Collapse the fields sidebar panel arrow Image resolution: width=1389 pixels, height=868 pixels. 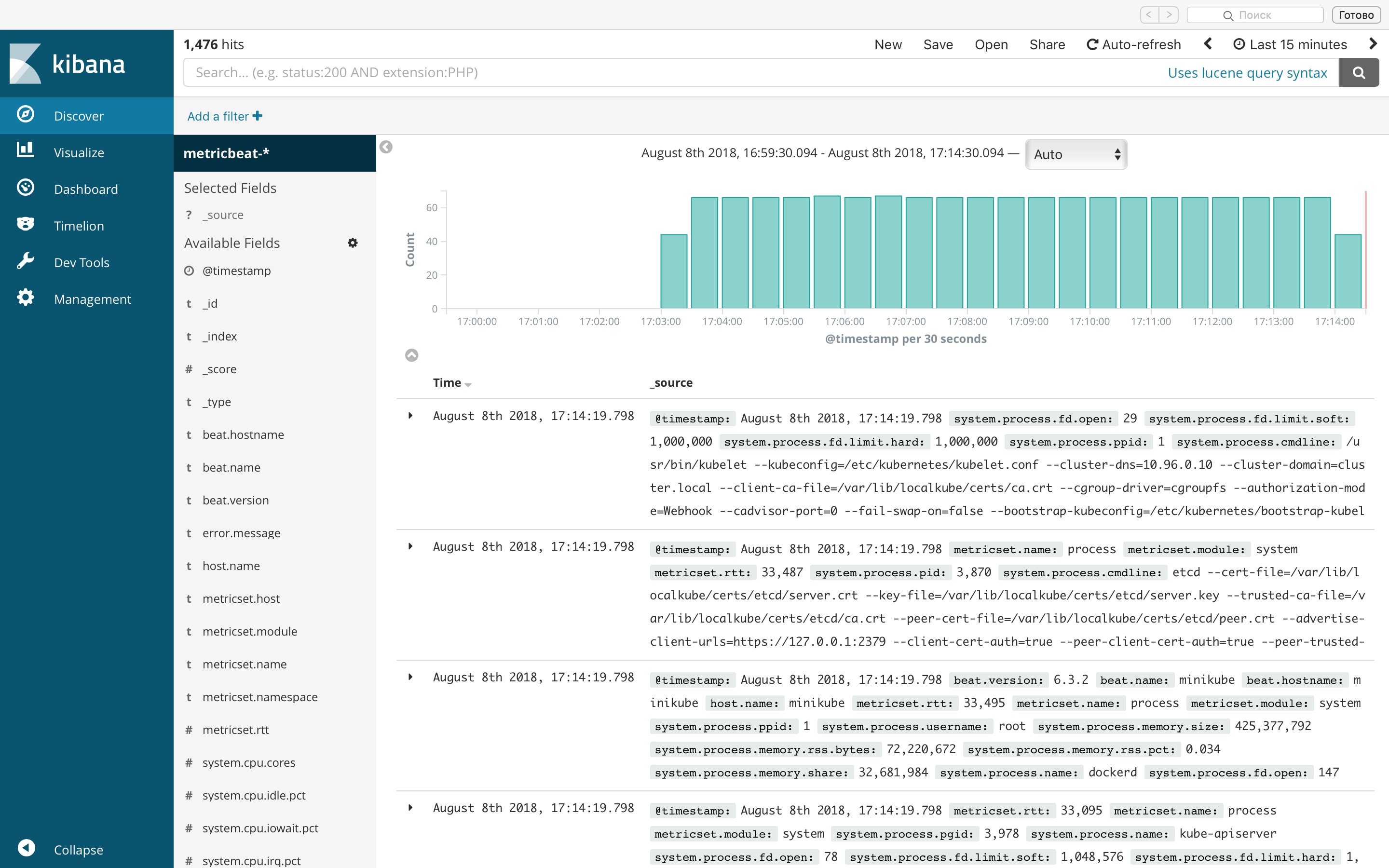386,148
